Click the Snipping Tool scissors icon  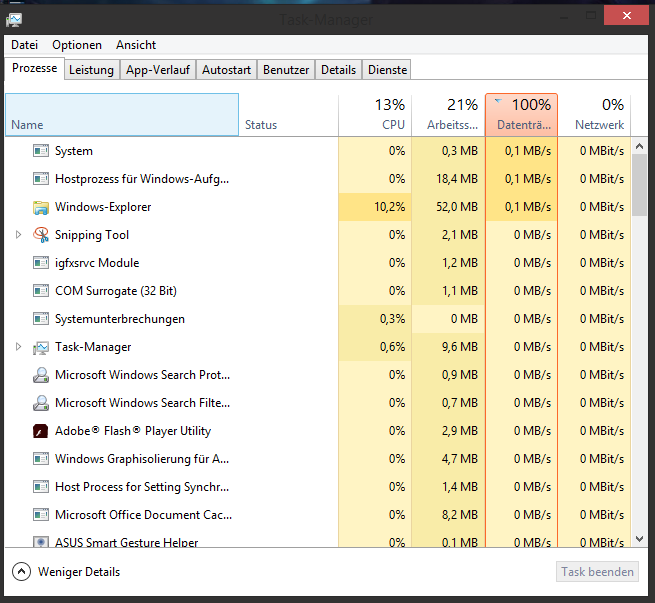(x=41, y=235)
